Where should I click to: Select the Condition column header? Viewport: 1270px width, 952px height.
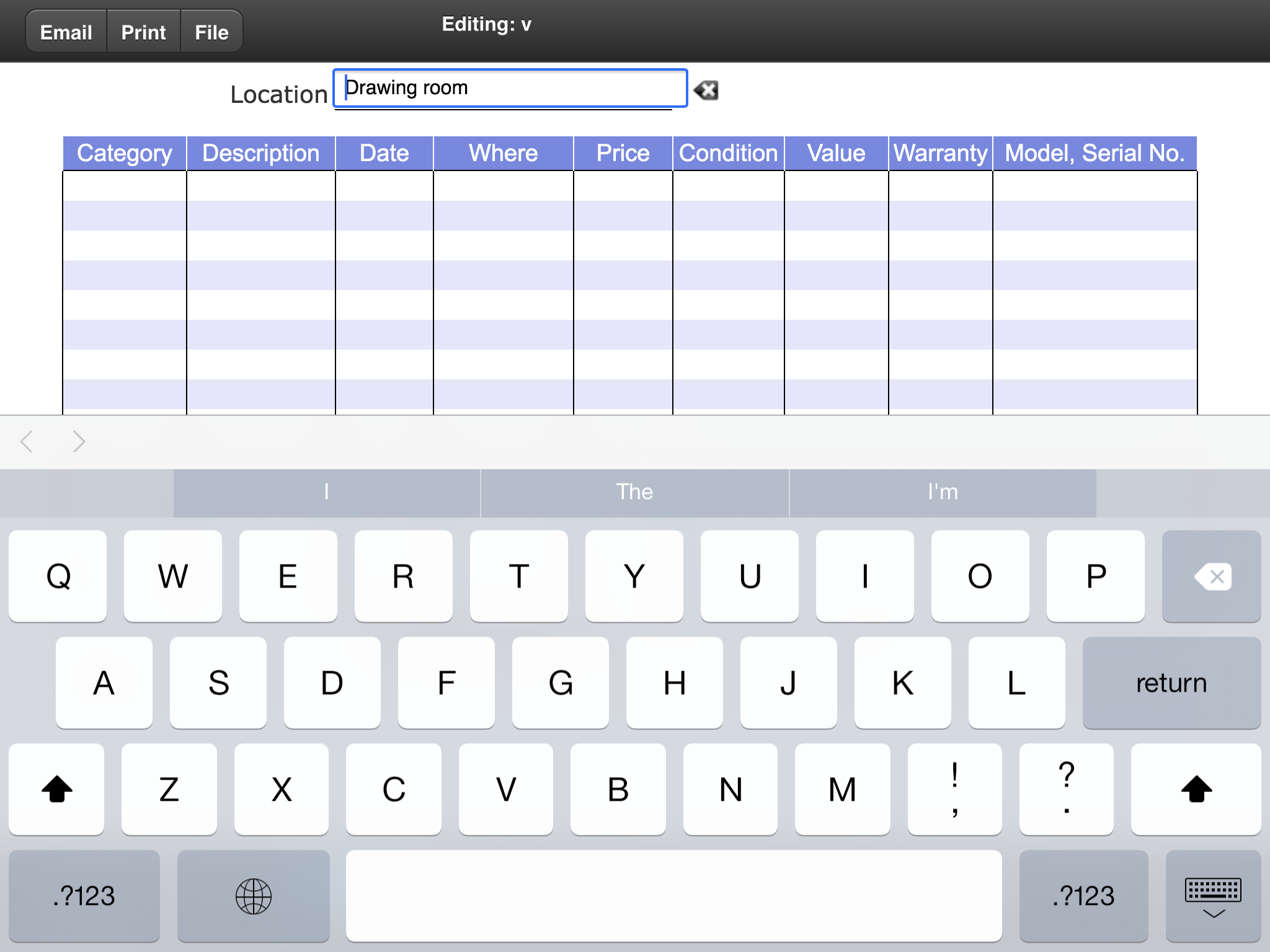tap(729, 153)
